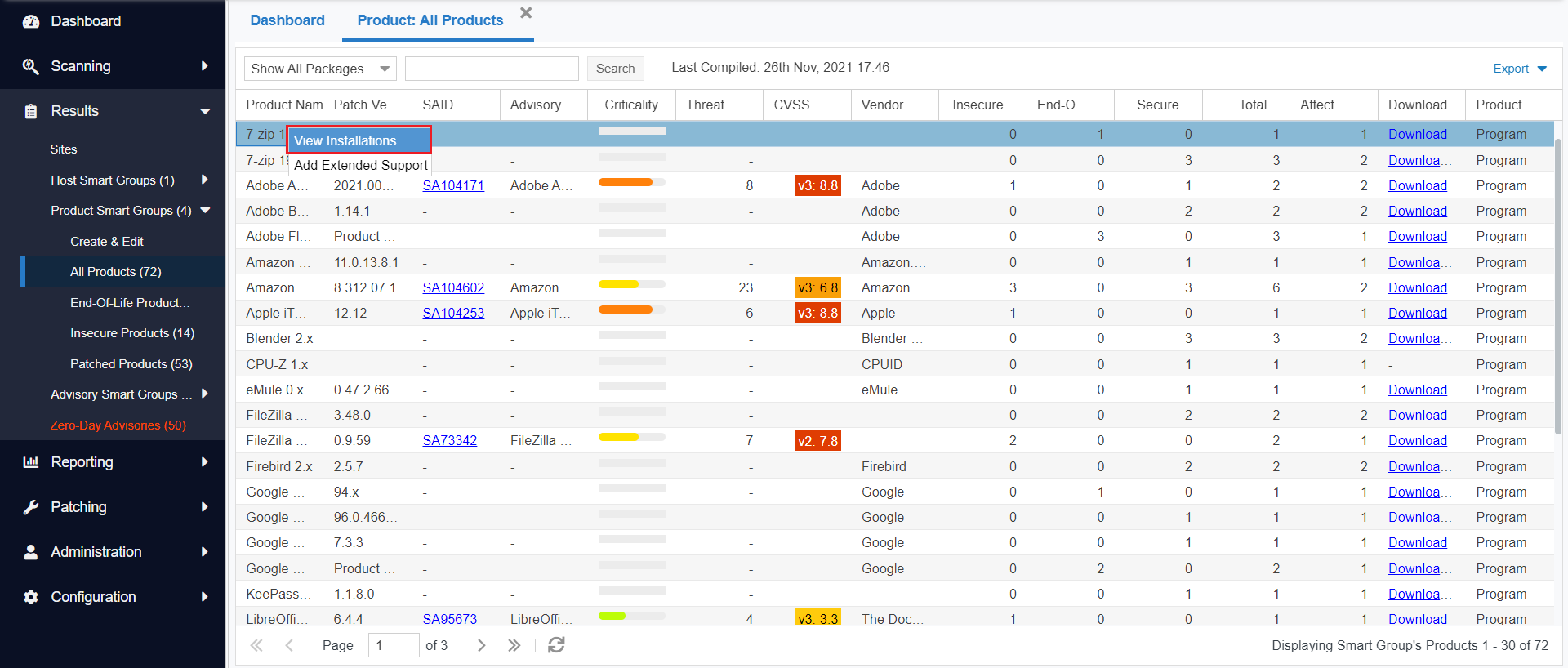1568x668 pixels.
Task: Click the Scanning magnifier icon
Action: pyautogui.click(x=31, y=66)
